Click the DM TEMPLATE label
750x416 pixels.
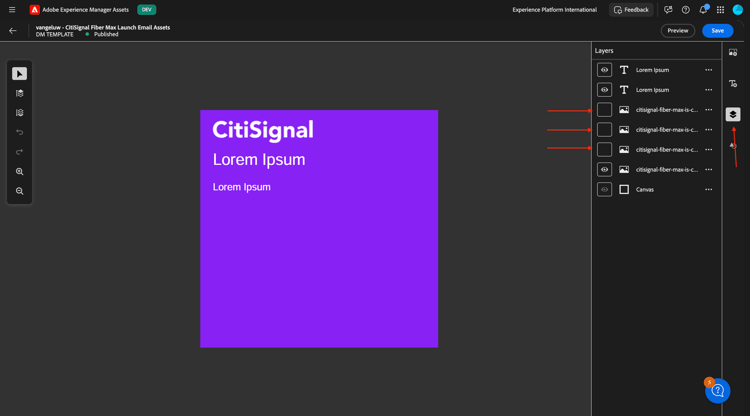pos(55,34)
